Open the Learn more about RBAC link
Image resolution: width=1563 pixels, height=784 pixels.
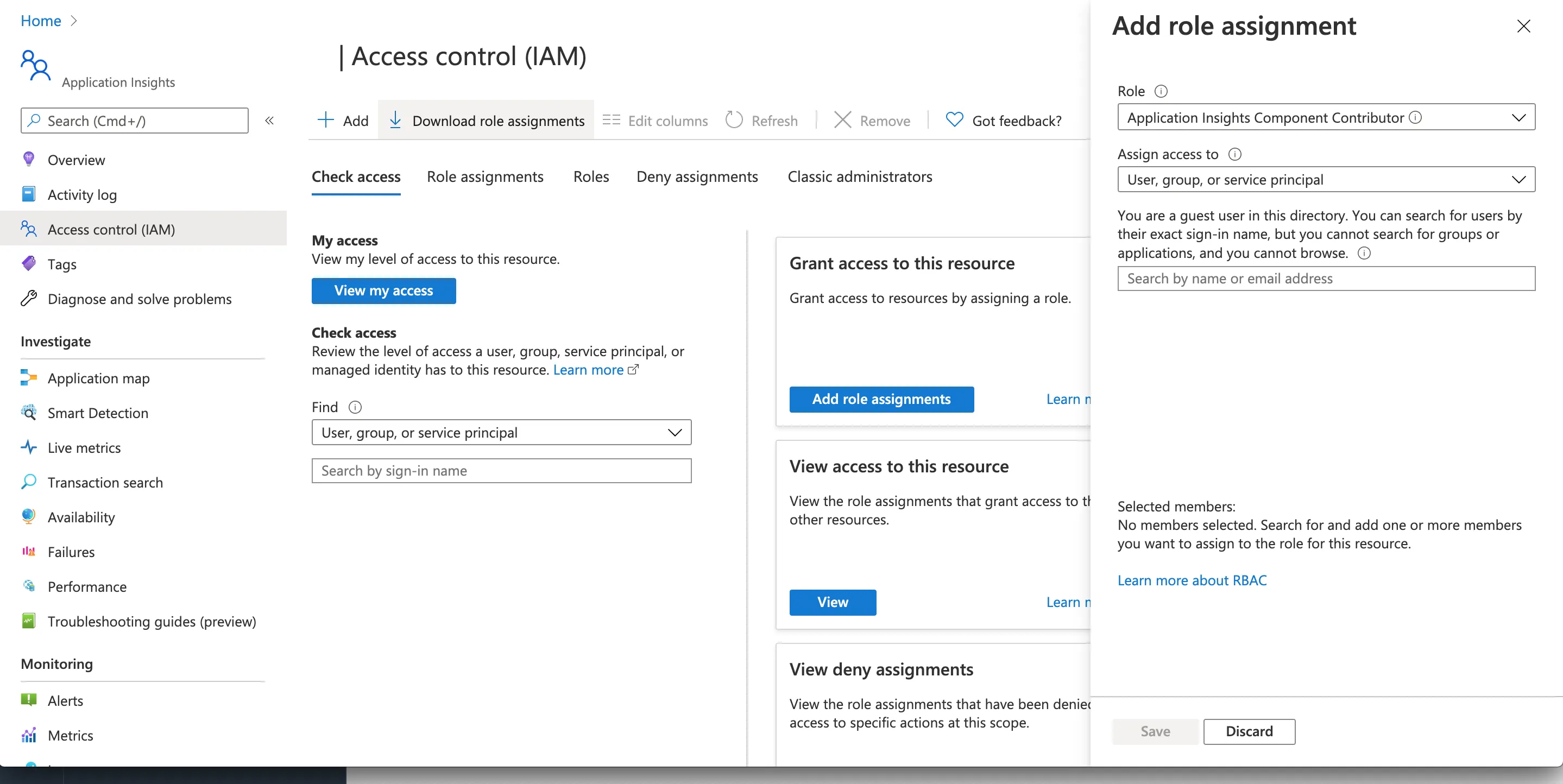coord(1192,580)
